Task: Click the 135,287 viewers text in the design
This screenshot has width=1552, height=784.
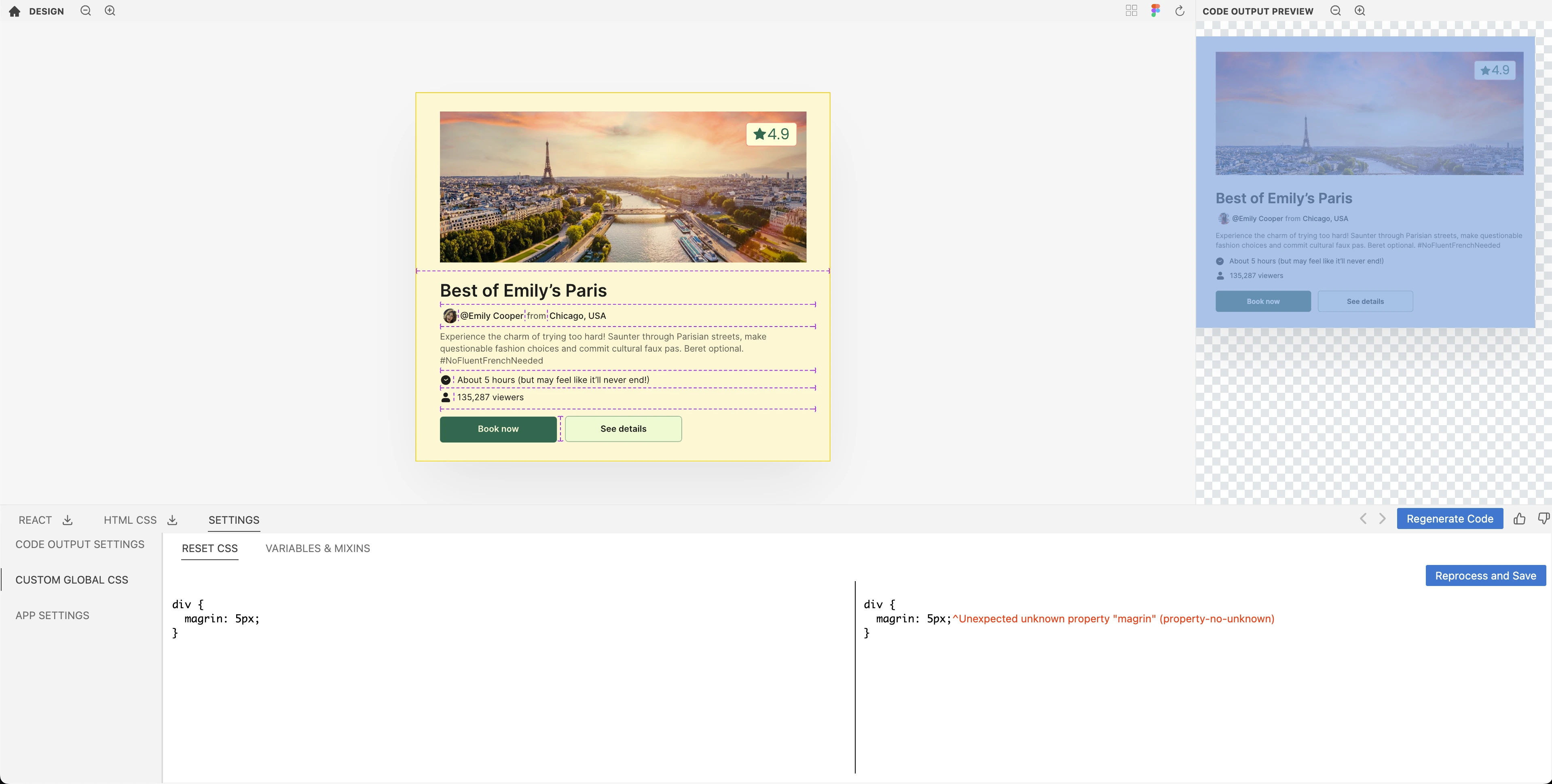Action: 491,397
